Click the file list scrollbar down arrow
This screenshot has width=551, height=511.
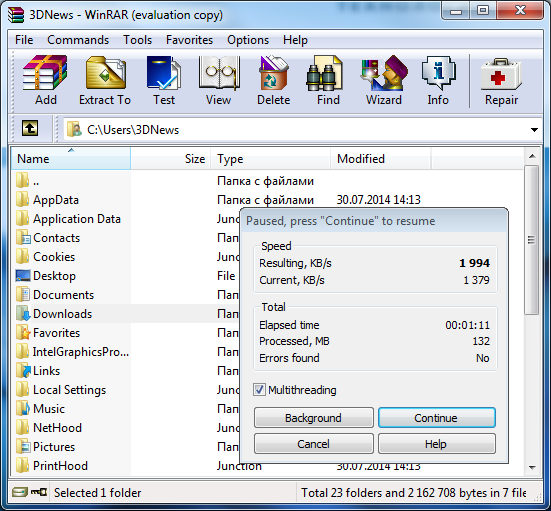(x=532, y=468)
